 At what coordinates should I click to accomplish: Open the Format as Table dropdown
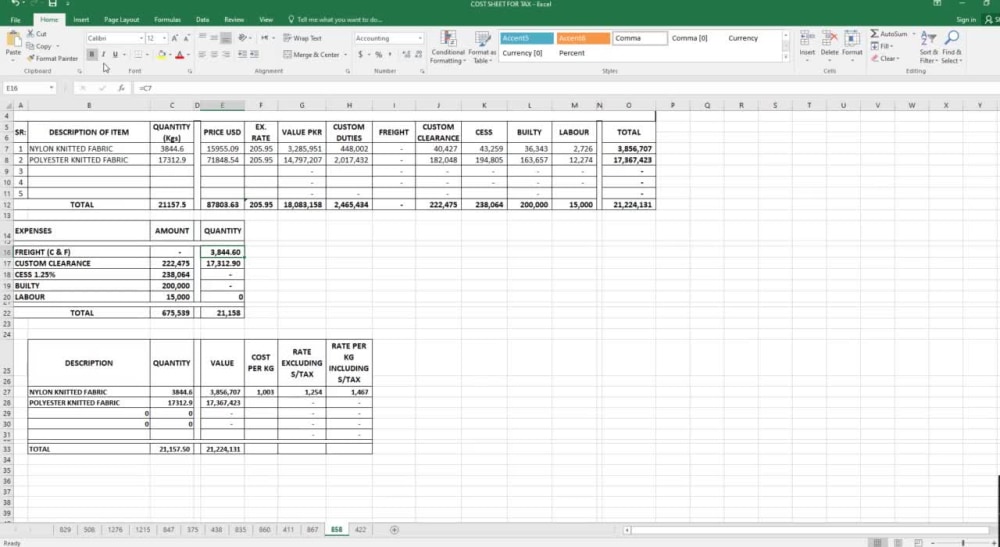tap(482, 47)
